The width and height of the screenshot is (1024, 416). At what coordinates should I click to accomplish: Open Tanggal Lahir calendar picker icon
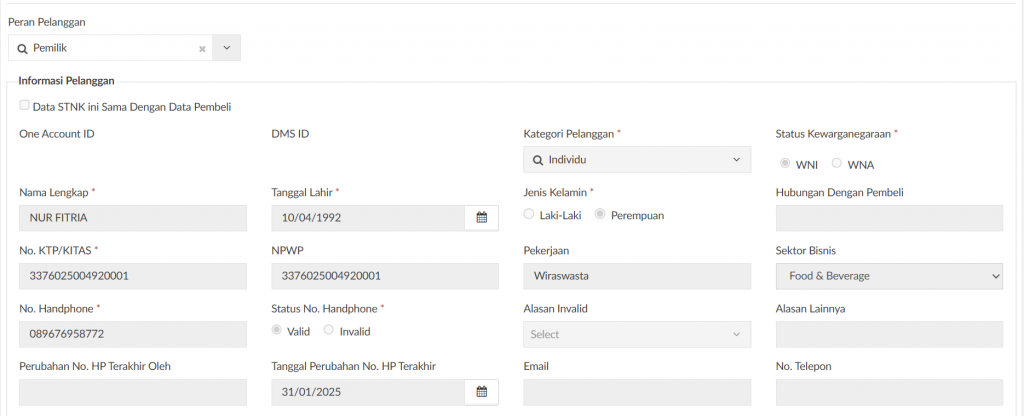pyautogui.click(x=481, y=218)
